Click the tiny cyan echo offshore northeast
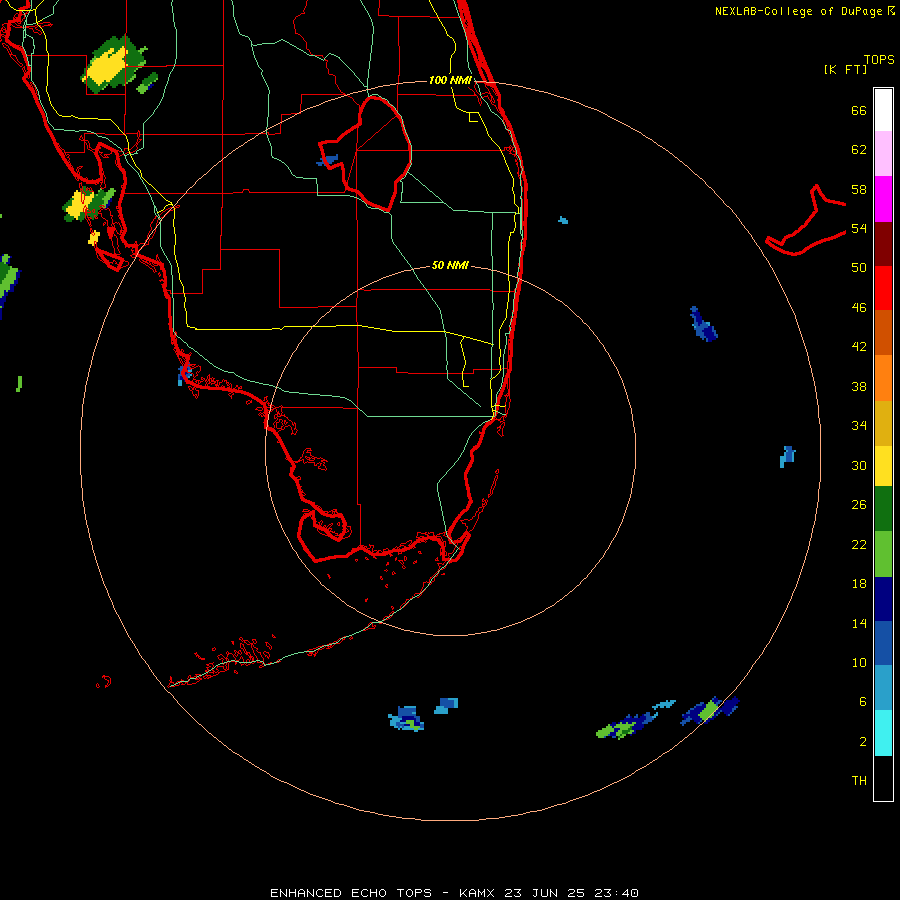Screen dimensions: 900x900 (x=563, y=220)
